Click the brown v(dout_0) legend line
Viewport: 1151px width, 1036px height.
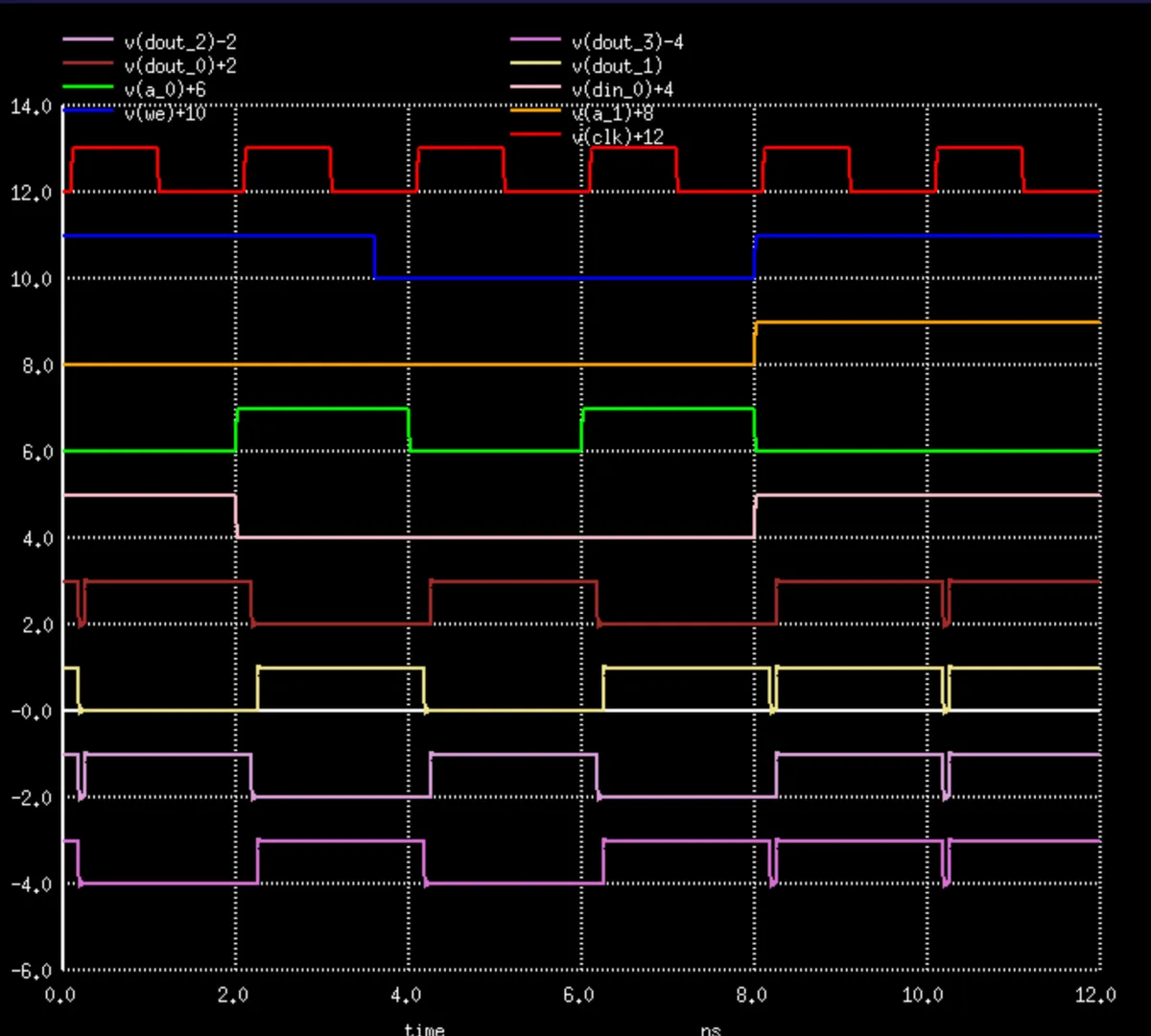click(87, 64)
